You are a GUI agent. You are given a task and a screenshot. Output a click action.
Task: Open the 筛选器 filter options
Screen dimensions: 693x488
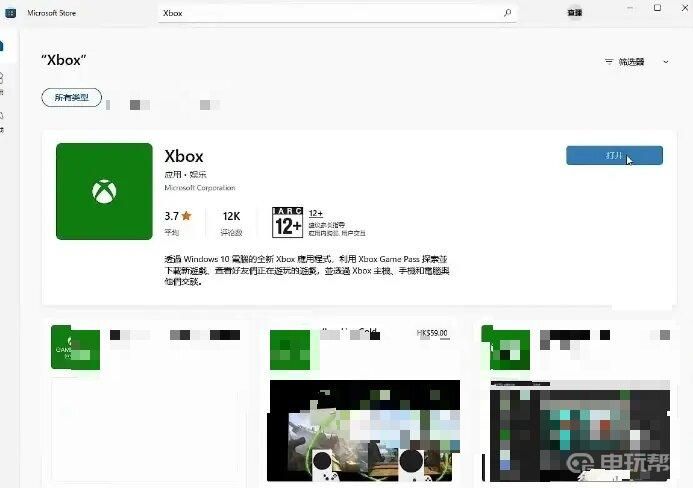pyautogui.click(x=625, y=62)
